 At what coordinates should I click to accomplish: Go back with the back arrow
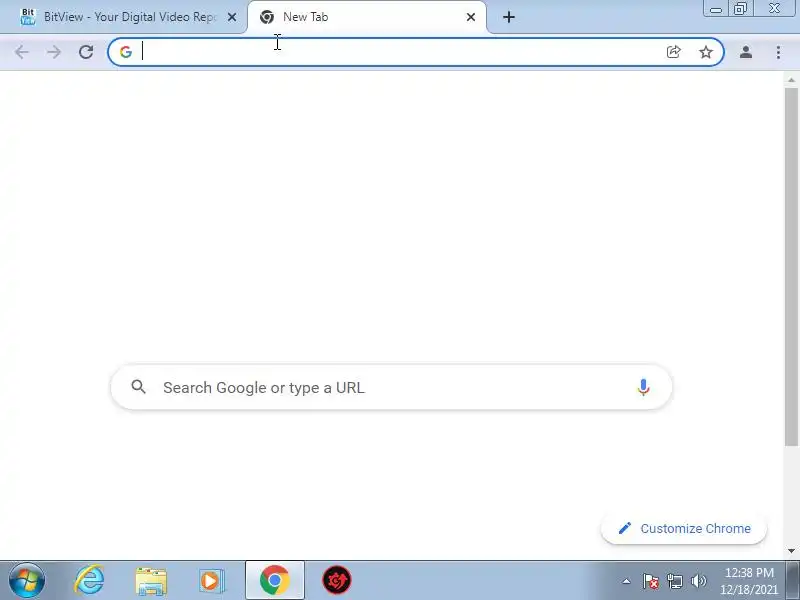tap(21, 52)
